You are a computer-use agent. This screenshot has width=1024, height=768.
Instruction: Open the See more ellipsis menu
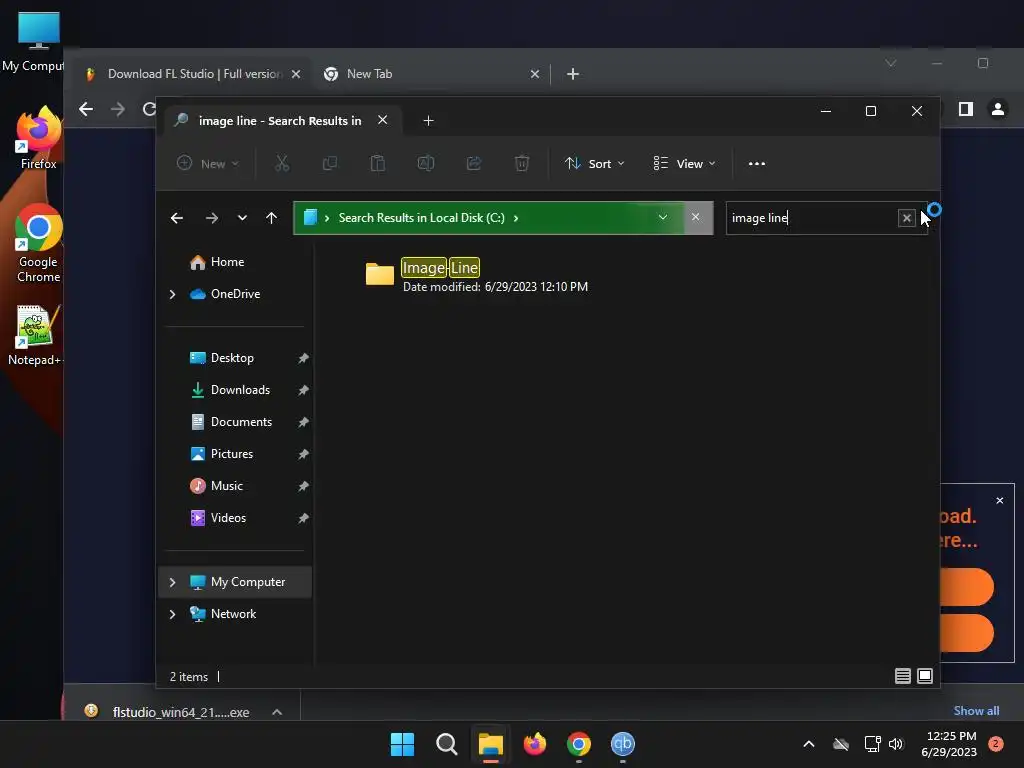click(756, 164)
